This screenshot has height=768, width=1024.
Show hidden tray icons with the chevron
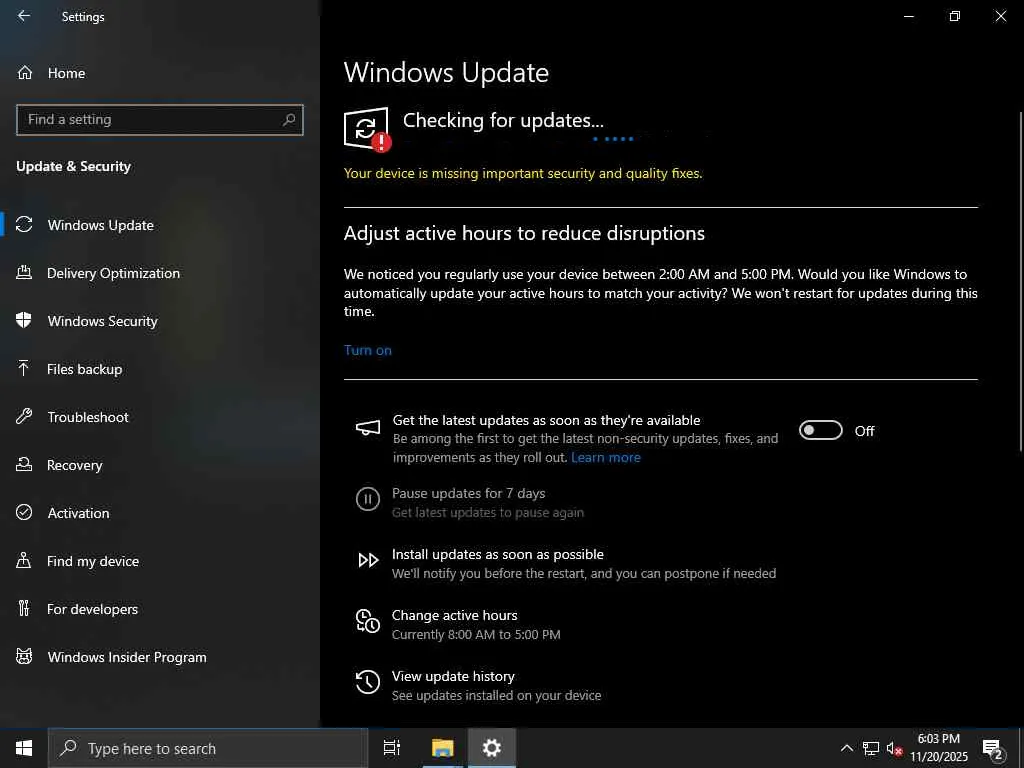(846, 748)
